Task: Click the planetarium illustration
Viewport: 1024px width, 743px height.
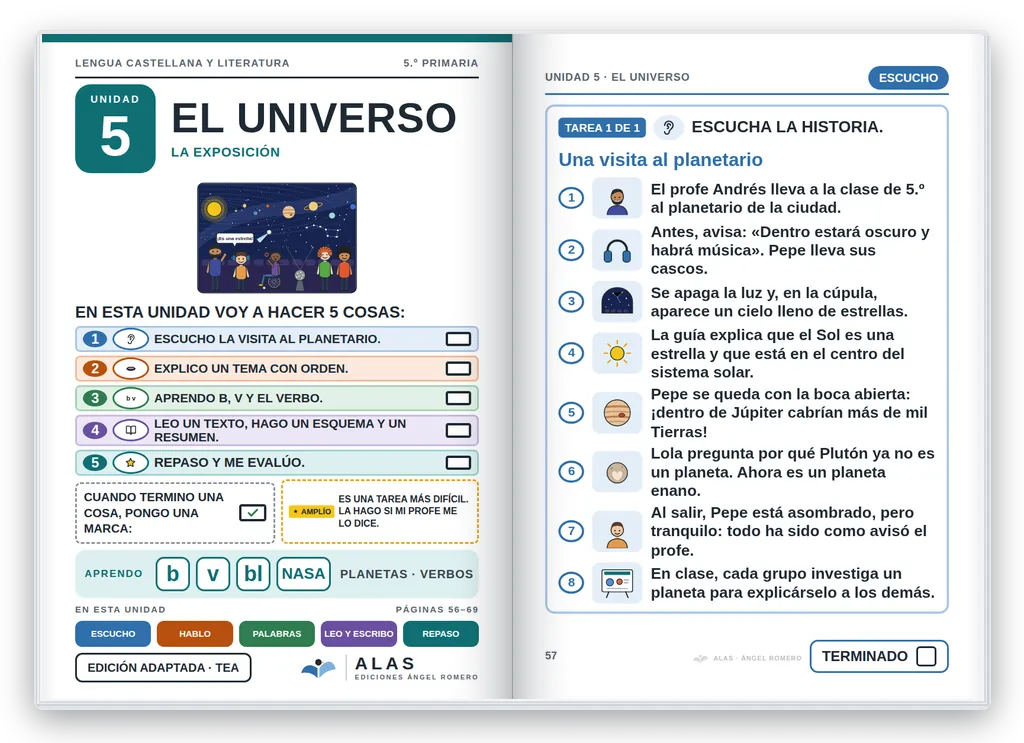Action: (x=277, y=238)
